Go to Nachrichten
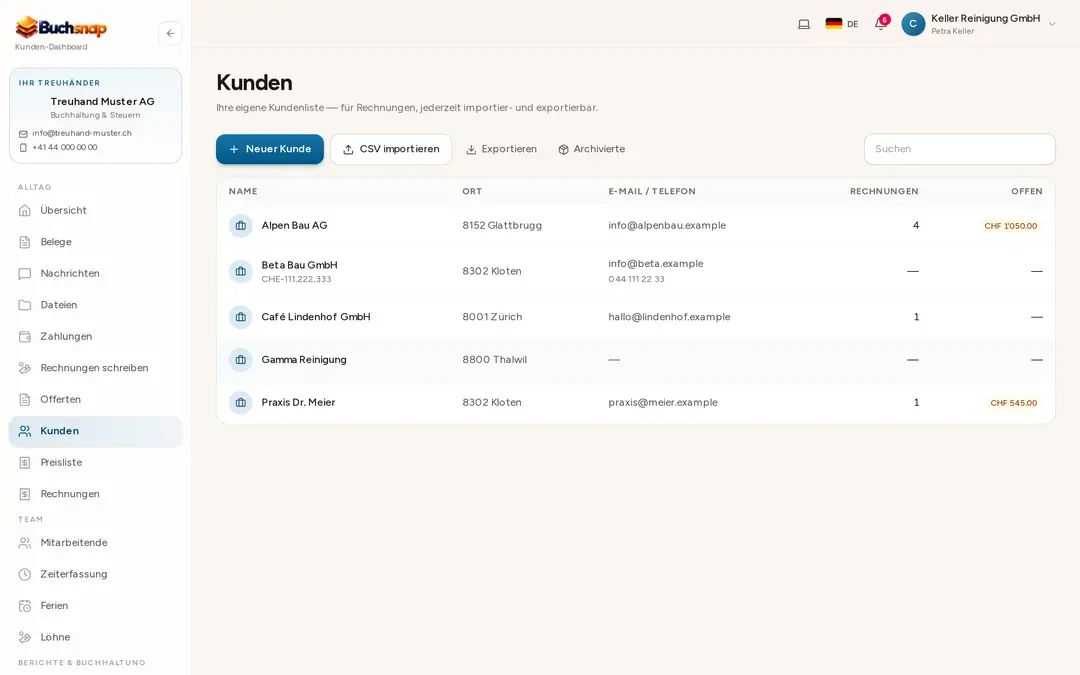This screenshot has width=1080, height=675. (96, 273)
